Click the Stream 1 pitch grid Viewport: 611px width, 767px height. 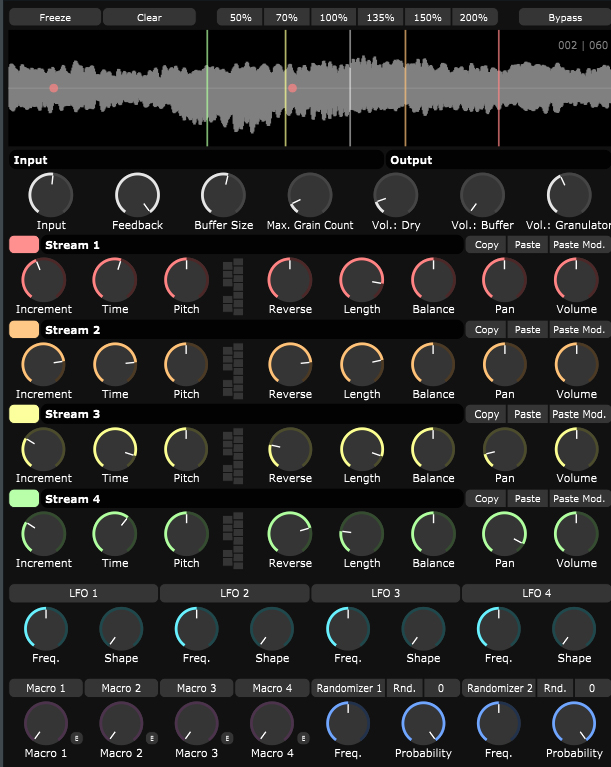pyautogui.click(x=232, y=287)
